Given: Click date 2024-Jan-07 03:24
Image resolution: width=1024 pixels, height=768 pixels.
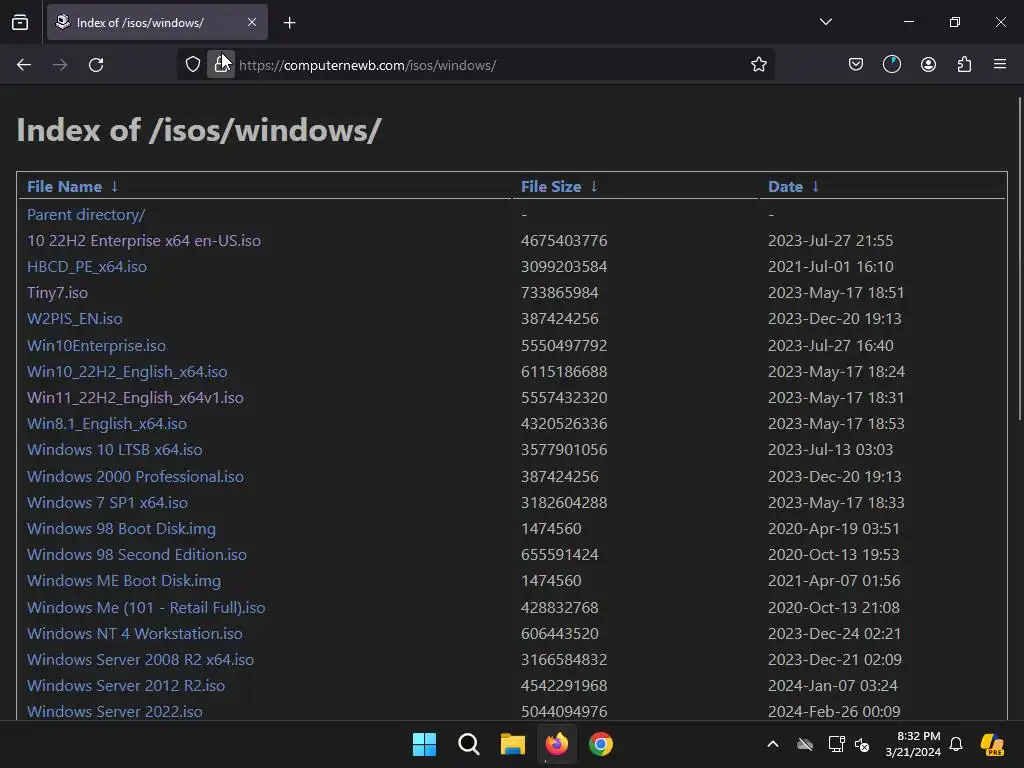Looking at the screenshot, I should pyautogui.click(x=833, y=686).
